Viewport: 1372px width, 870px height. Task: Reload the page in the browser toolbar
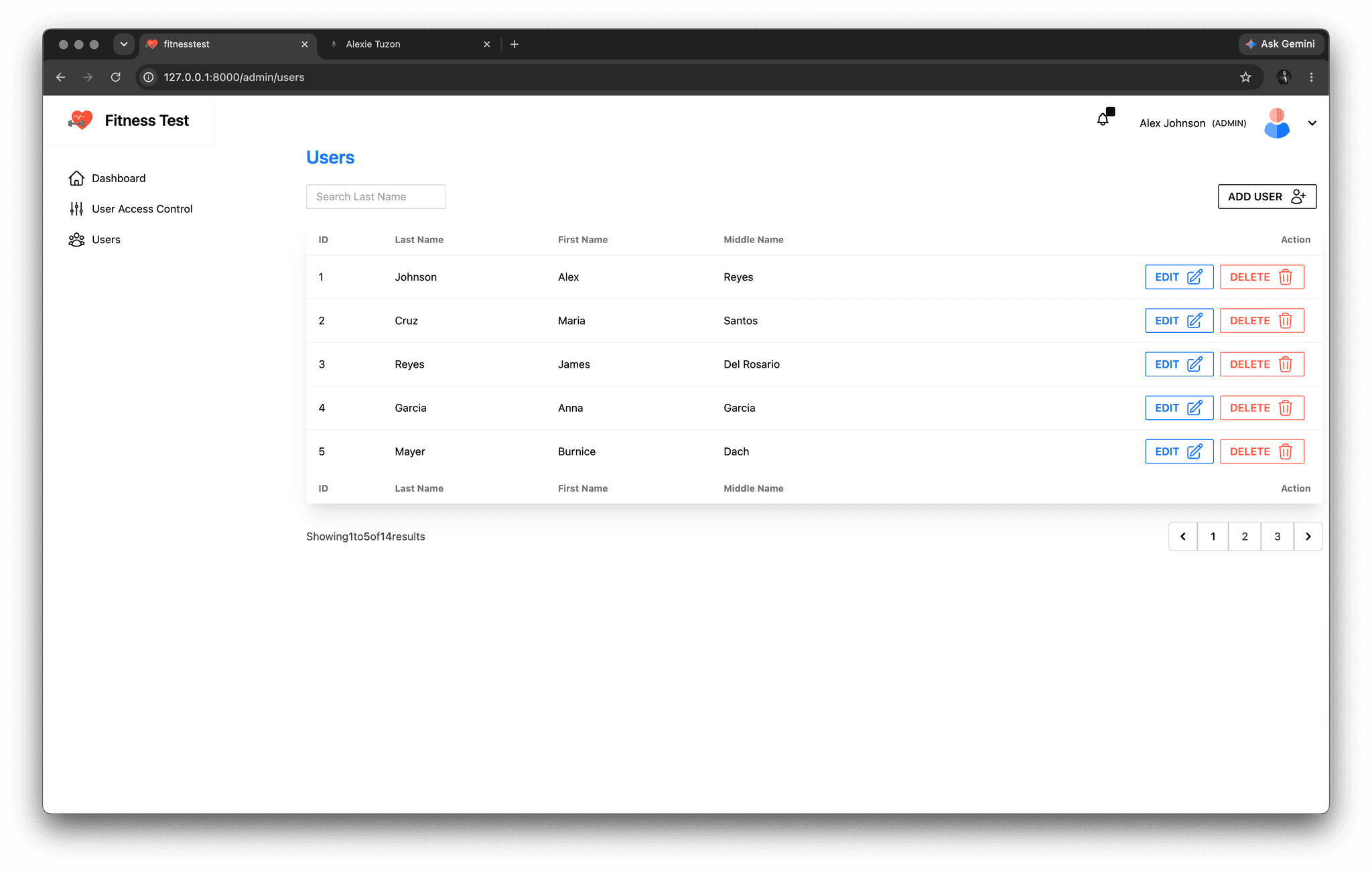tap(116, 77)
